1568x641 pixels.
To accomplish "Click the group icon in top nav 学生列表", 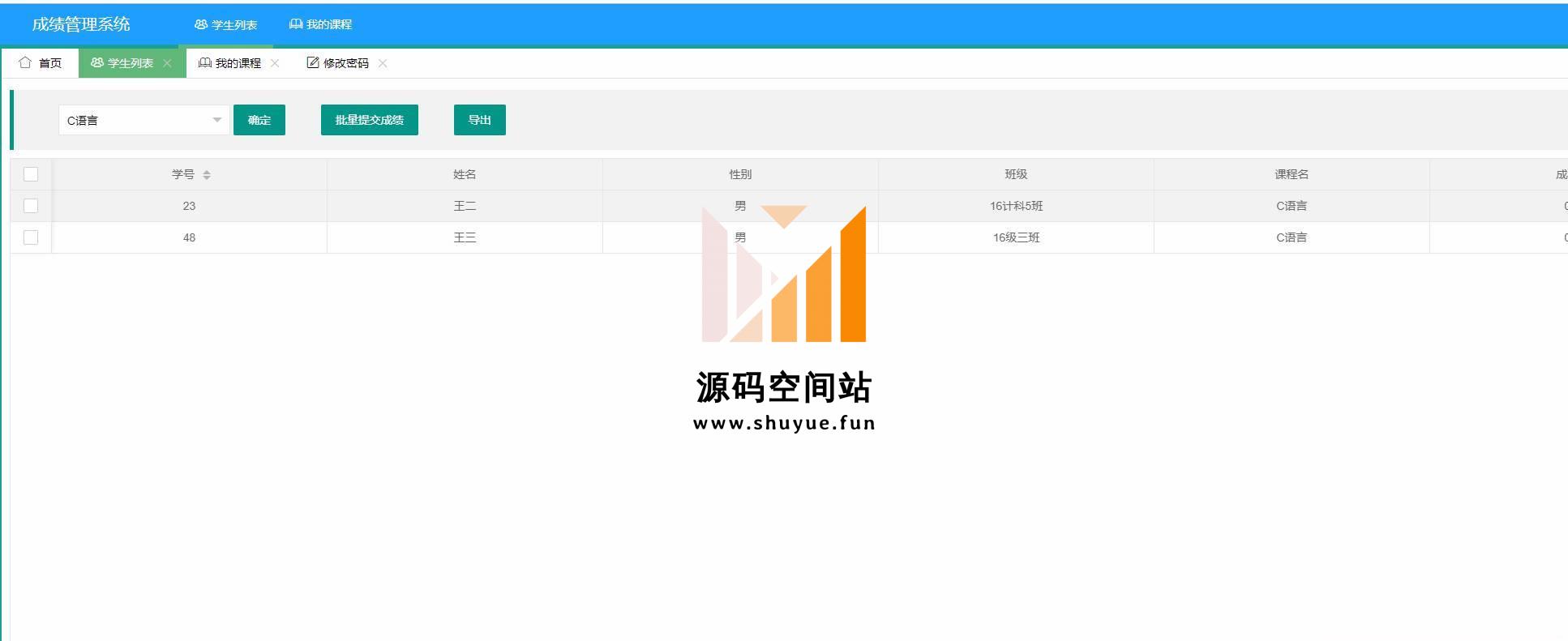I will (201, 24).
